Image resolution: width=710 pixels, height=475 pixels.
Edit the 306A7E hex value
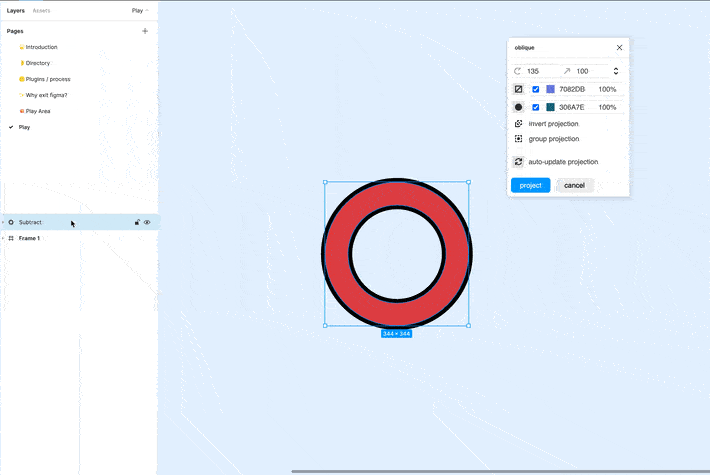(x=571, y=107)
